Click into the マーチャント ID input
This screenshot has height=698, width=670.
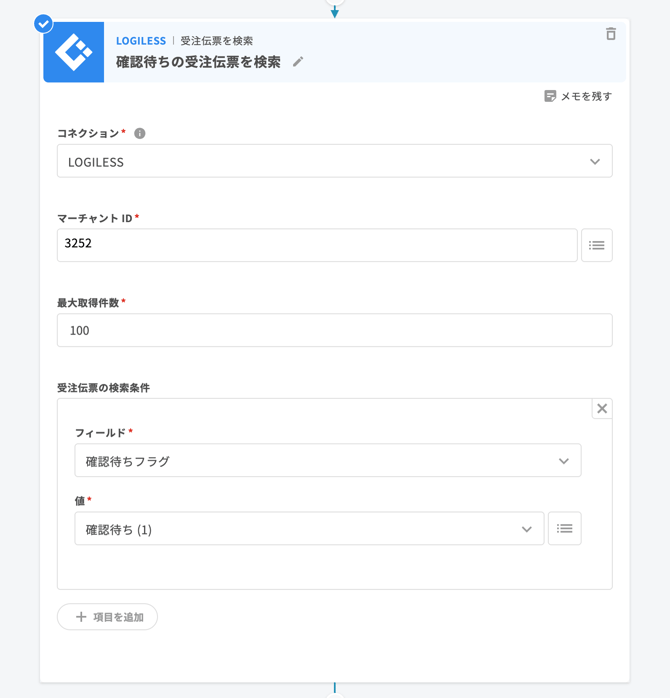(x=316, y=245)
